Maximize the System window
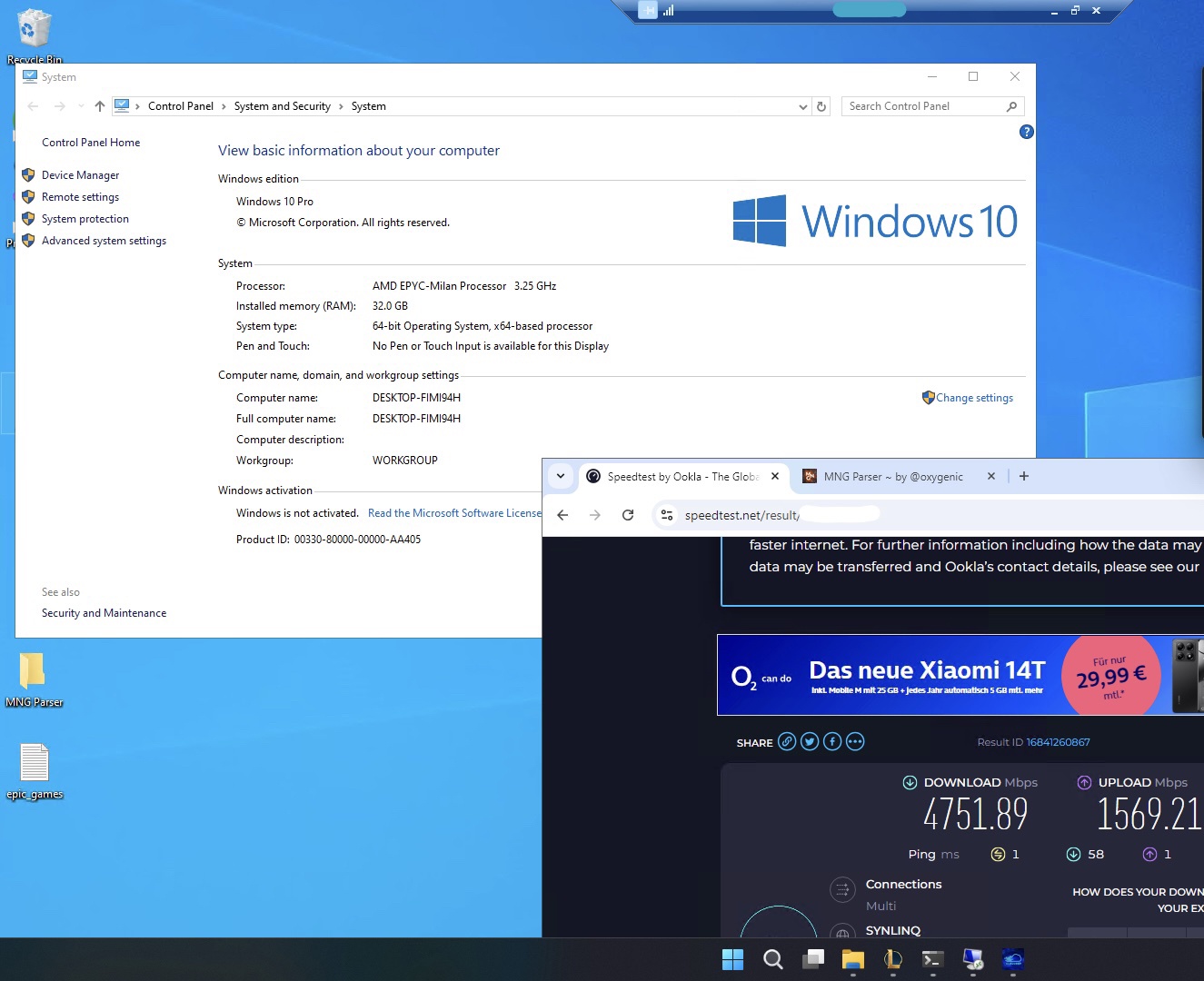Screen dimensions: 1204x981 coord(973,76)
